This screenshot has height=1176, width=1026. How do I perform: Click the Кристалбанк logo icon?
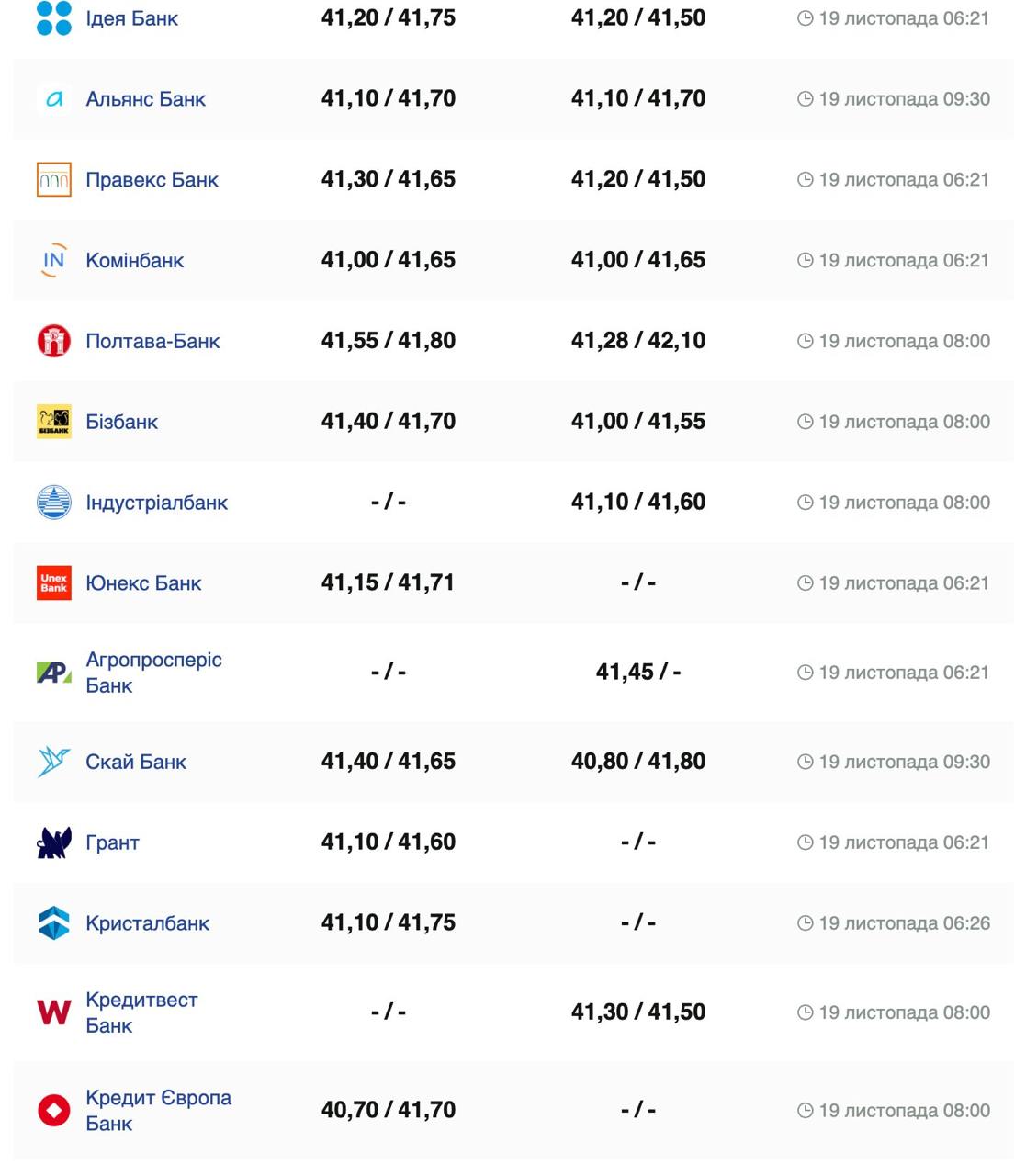[x=54, y=923]
